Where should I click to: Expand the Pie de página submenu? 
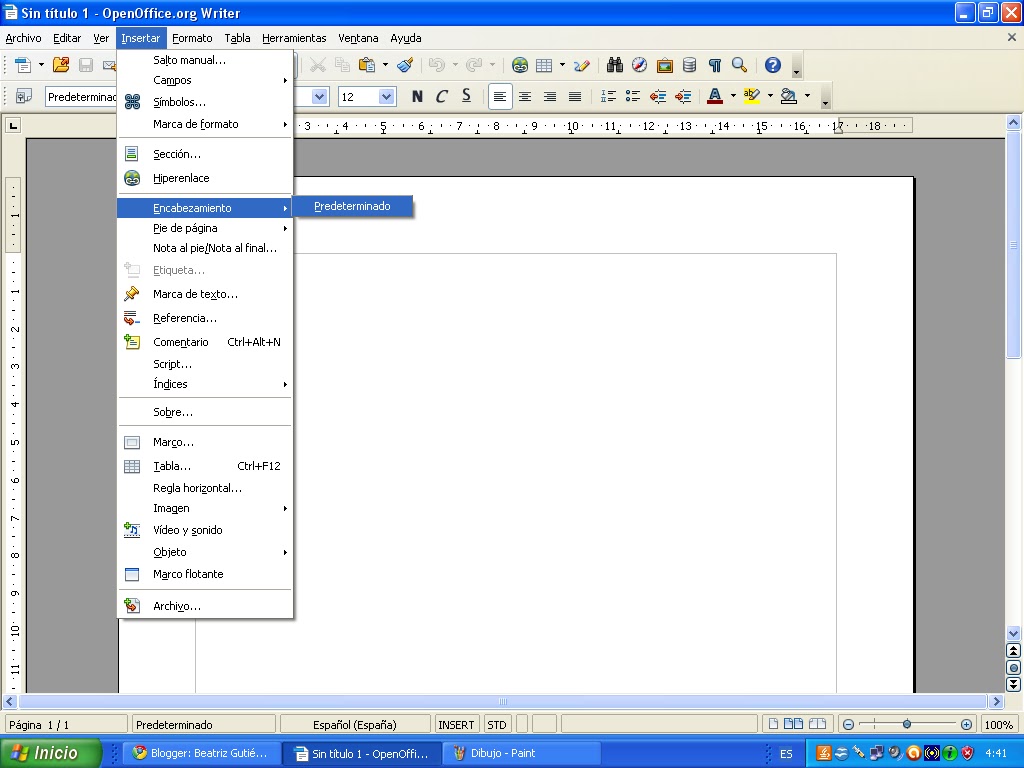[204, 228]
